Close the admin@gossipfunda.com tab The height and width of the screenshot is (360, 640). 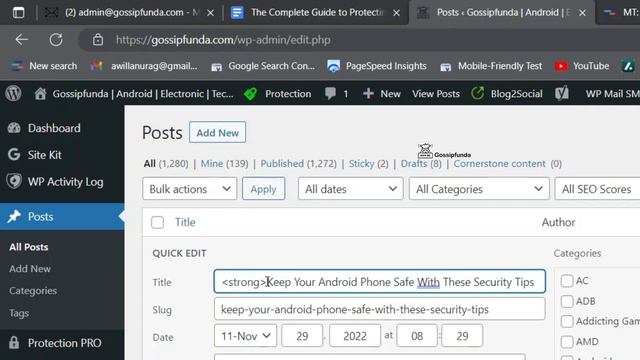210,13
